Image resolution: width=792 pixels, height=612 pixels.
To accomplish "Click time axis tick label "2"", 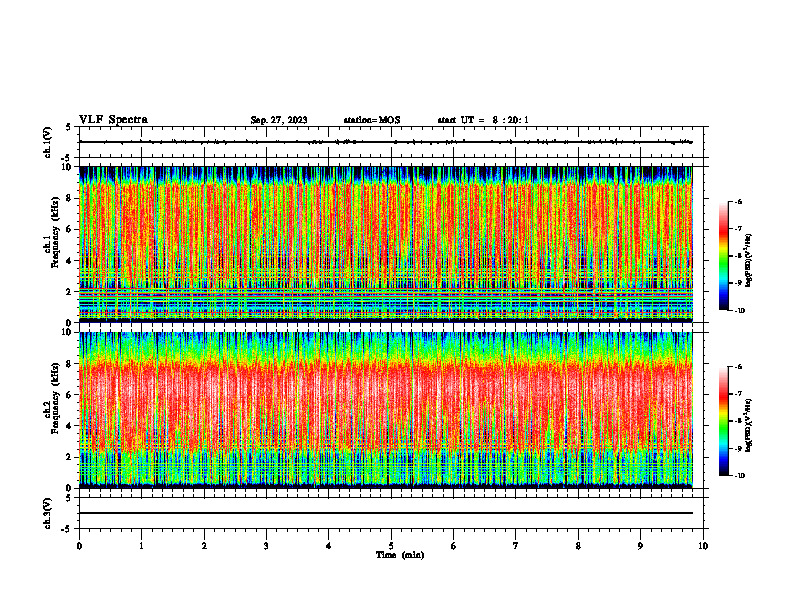I will pyautogui.click(x=204, y=546).
